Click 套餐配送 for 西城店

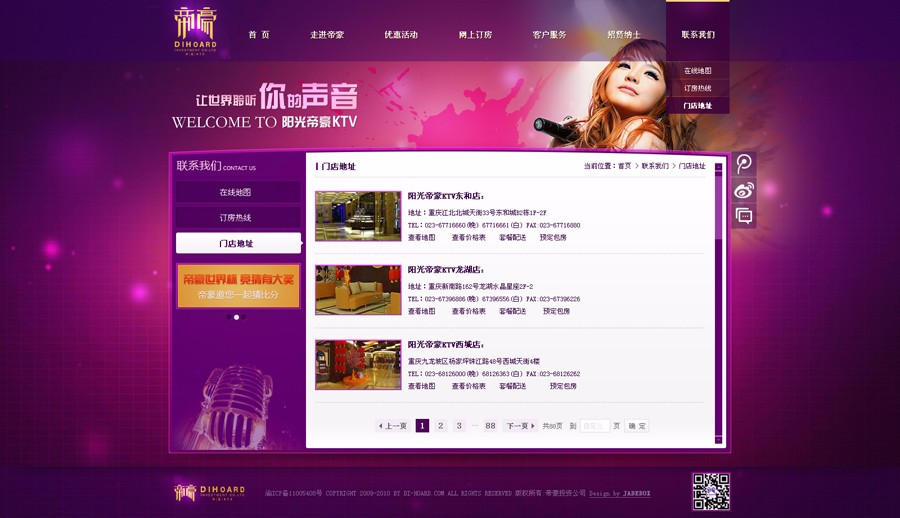tap(513, 386)
